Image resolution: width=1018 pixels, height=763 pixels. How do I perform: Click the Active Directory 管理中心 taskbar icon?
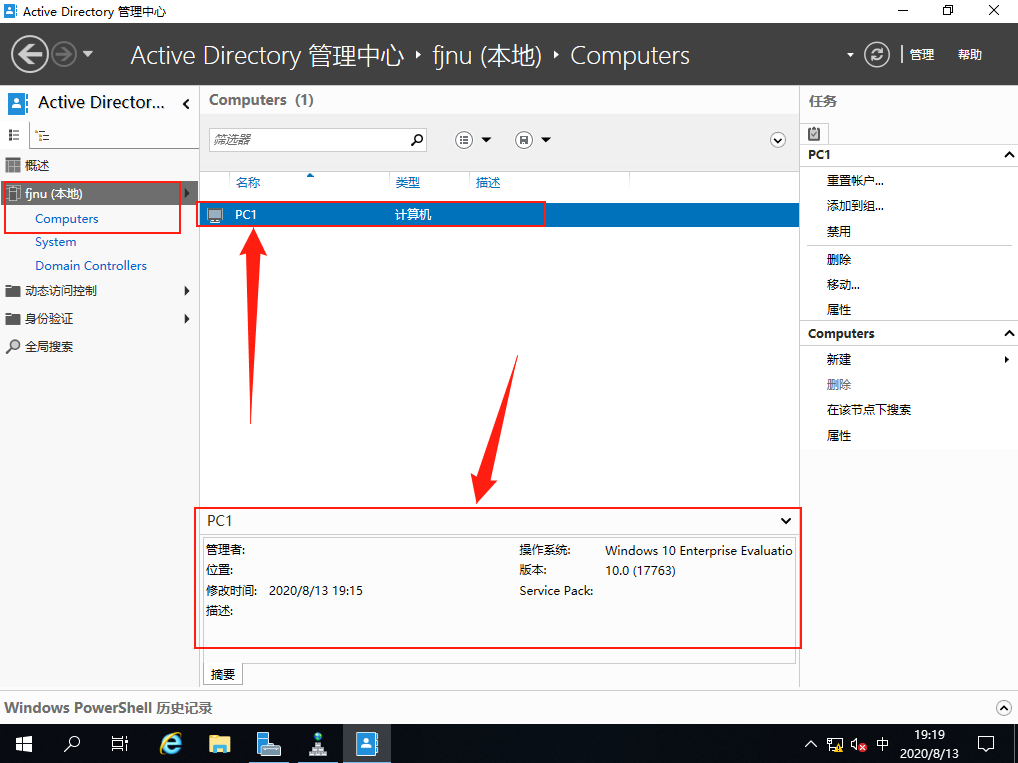tap(367, 744)
